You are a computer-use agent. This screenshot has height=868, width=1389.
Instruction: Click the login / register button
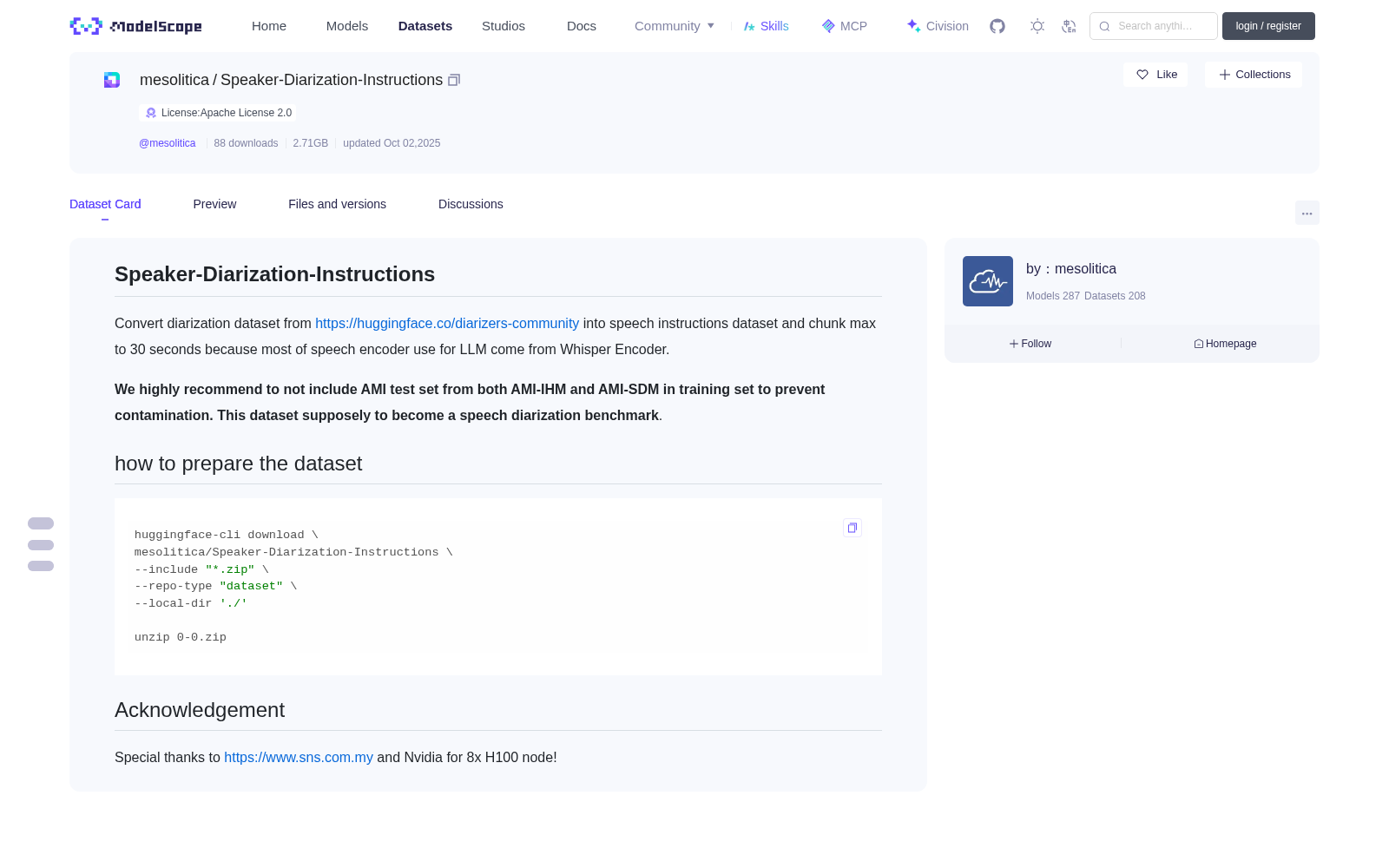[x=1268, y=26]
